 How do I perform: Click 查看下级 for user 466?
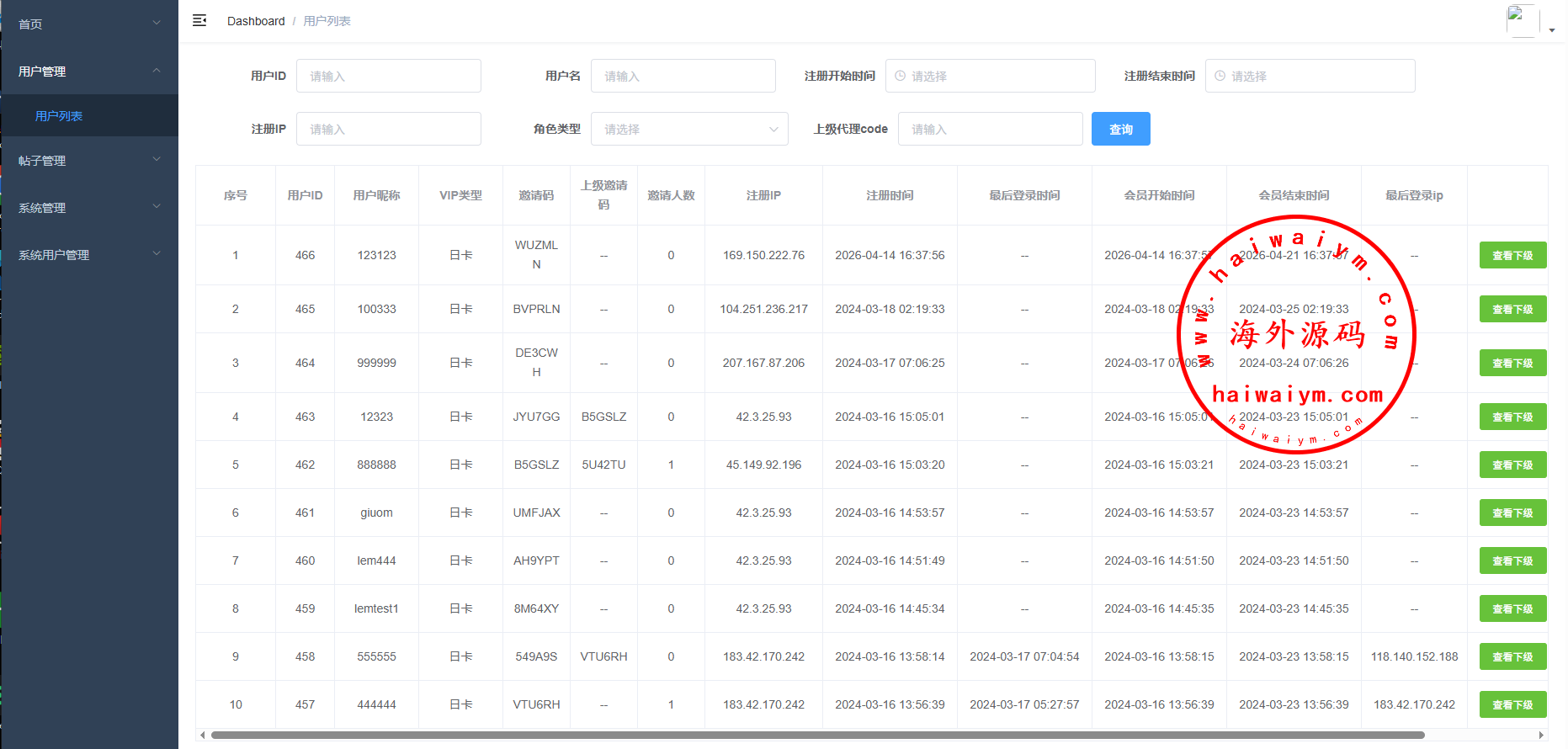1512,255
